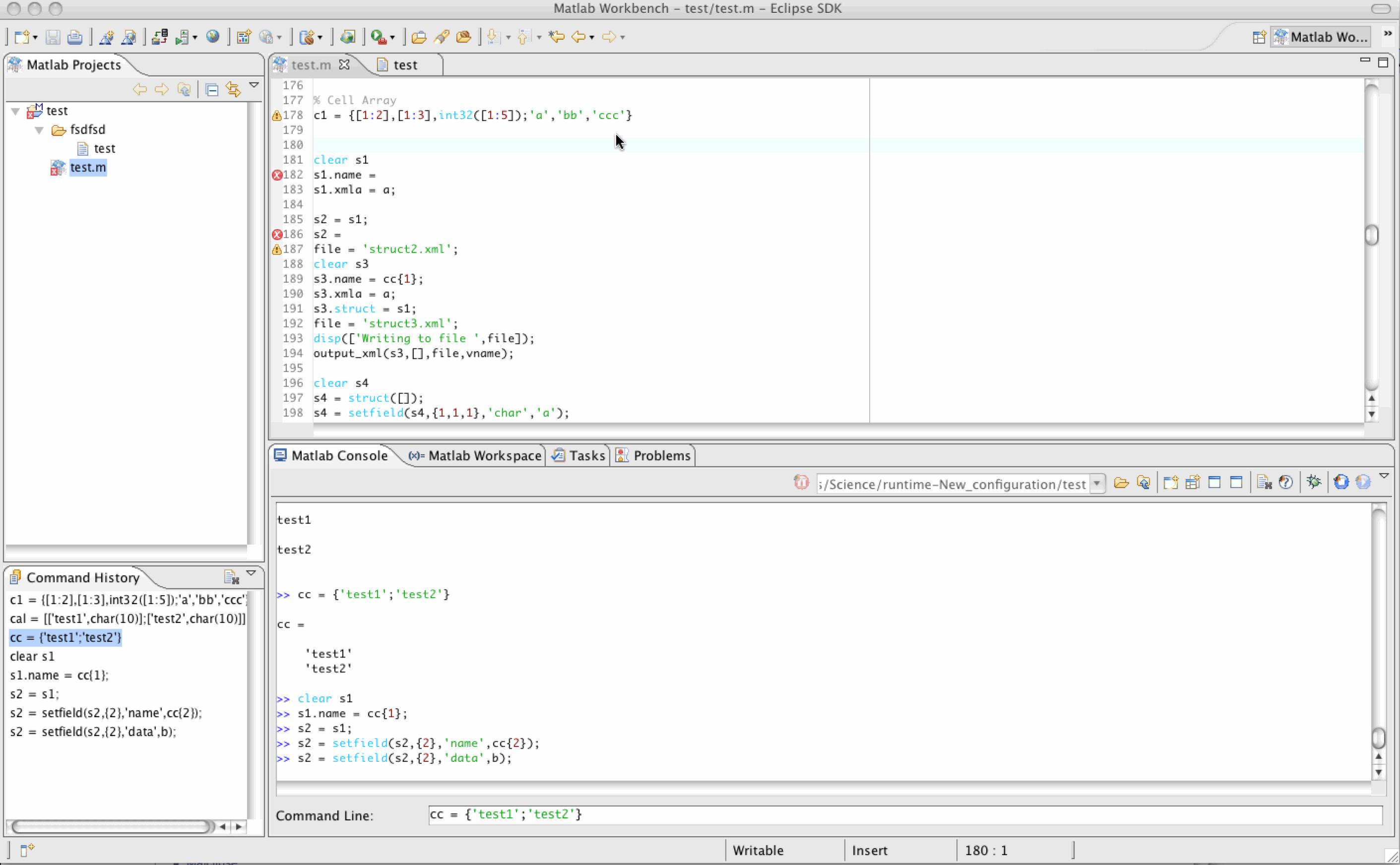Open the working directory path dropdown
This screenshot has height=865, width=1400.
(1097, 484)
